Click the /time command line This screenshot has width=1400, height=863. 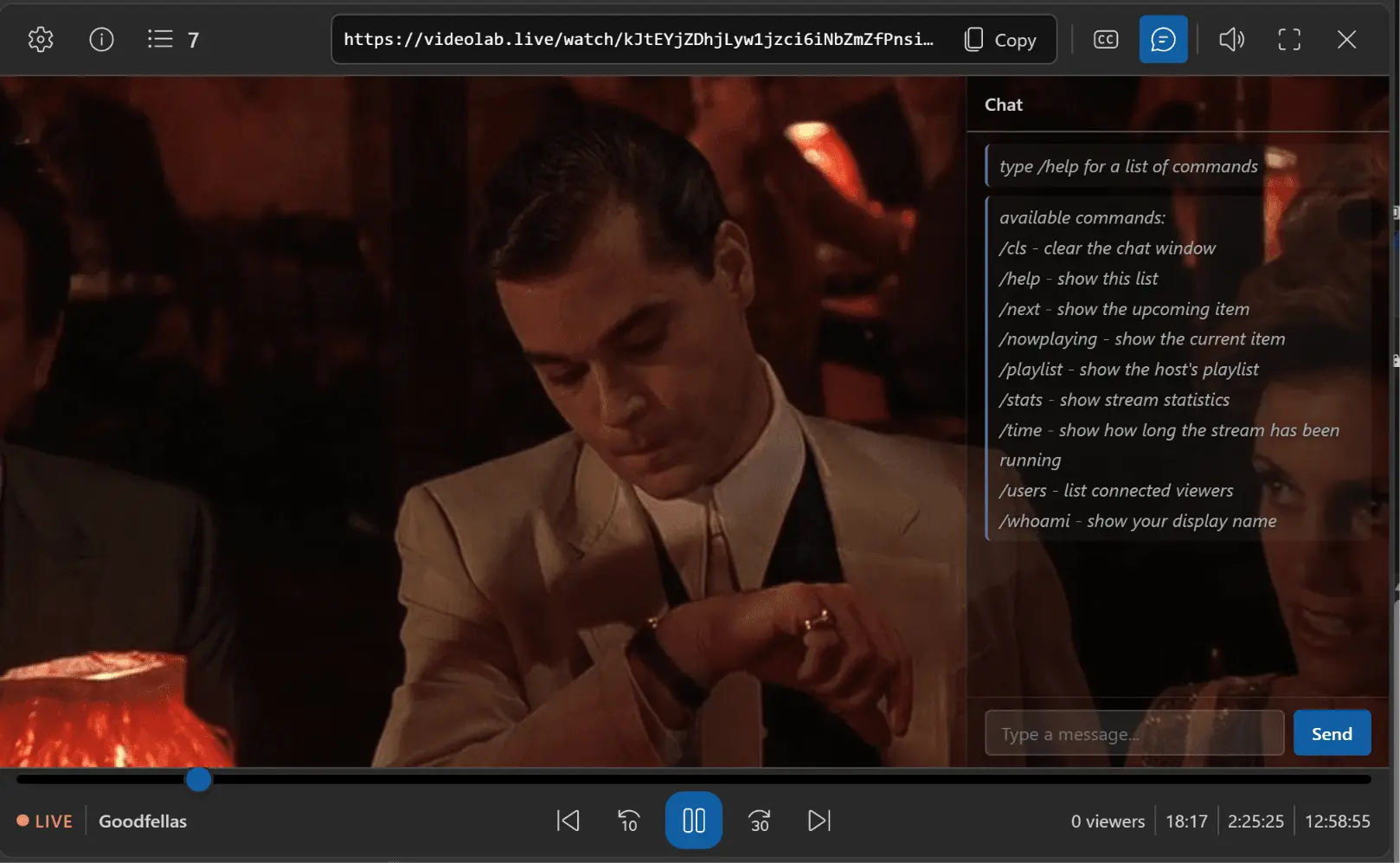1169,445
